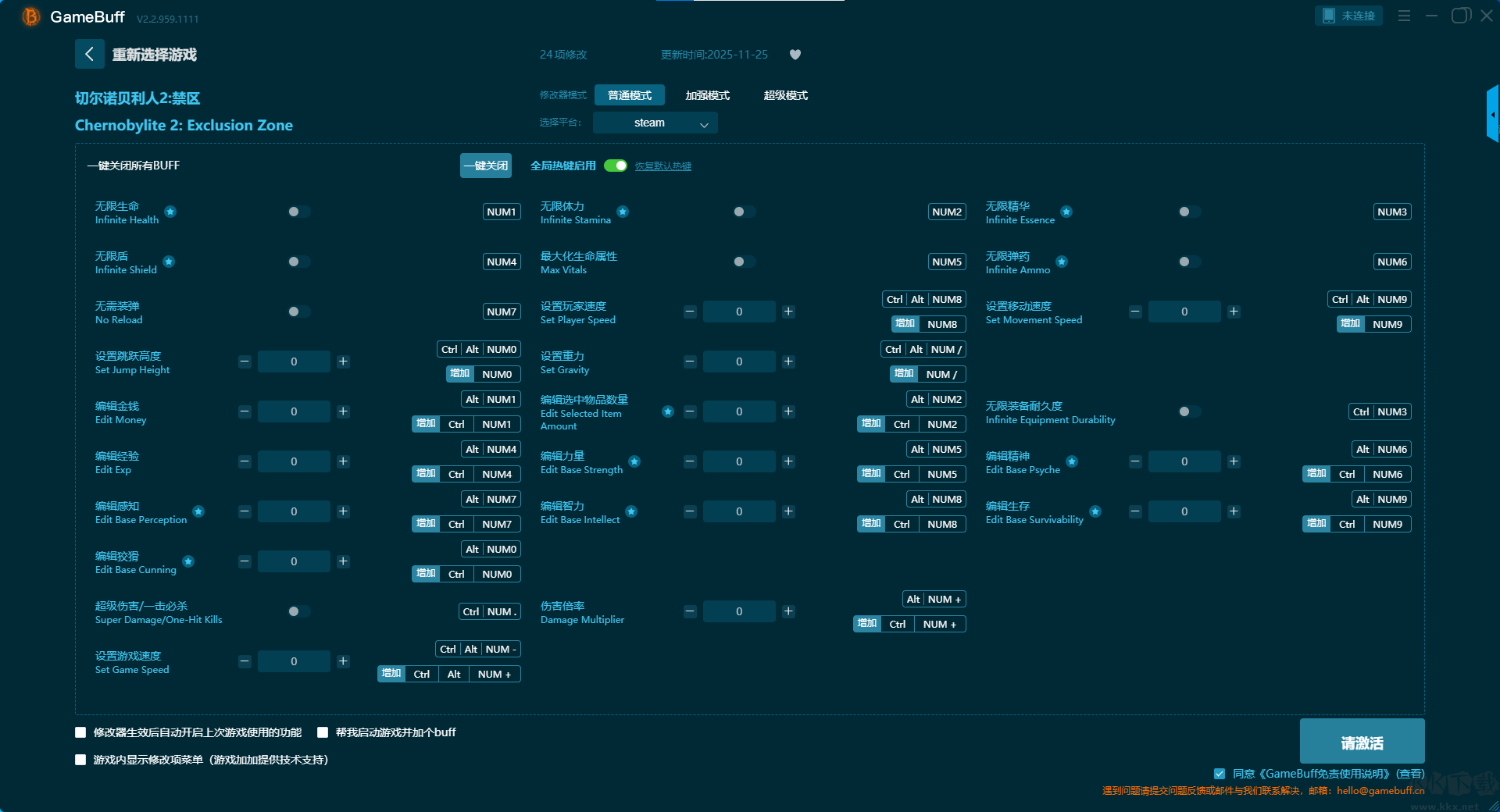The width and height of the screenshot is (1500, 812).
Task: Click the back arrow to reselect game
Action: 89,54
